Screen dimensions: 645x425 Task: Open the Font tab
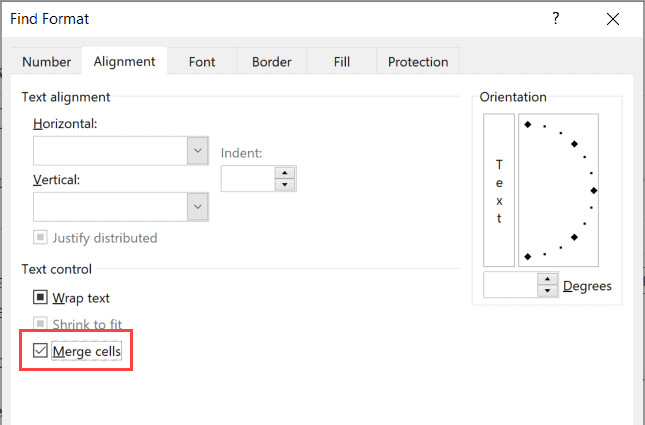202,62
